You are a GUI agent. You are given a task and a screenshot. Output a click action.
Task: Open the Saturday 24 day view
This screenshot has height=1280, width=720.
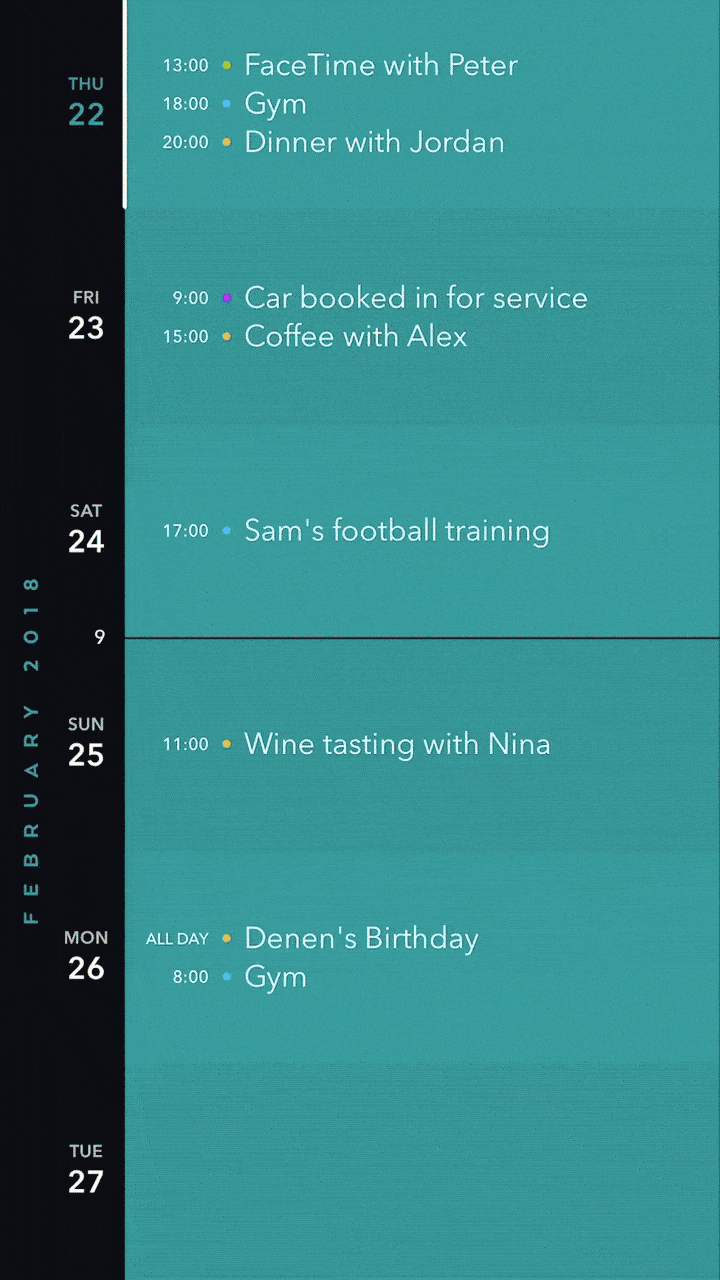(x=86, y=529)
